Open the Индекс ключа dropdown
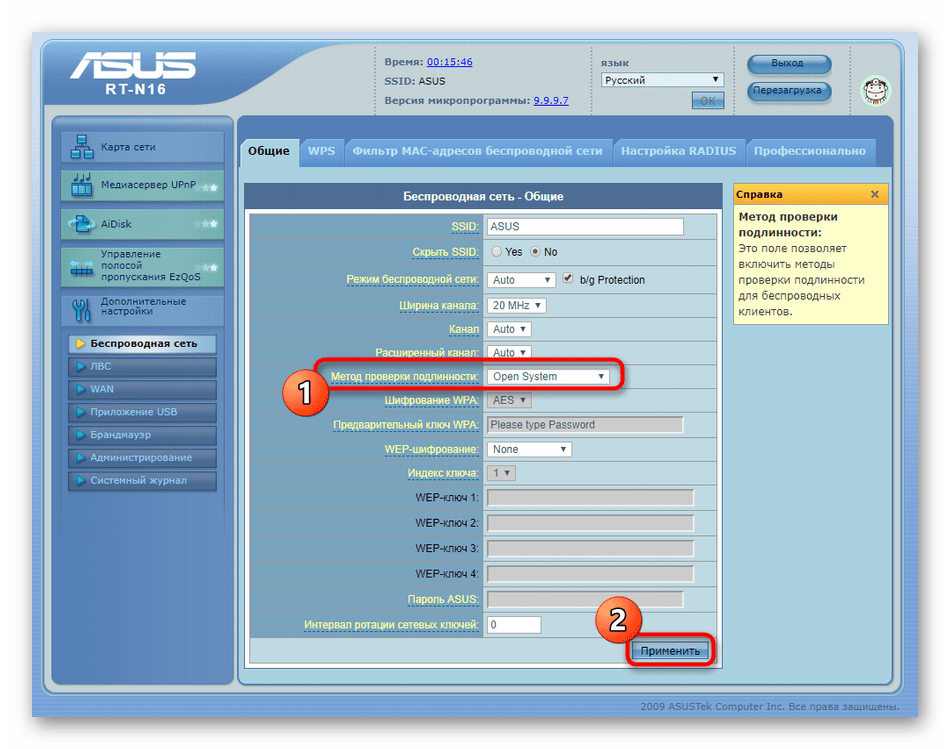950x749 pixels. point(501,473)
